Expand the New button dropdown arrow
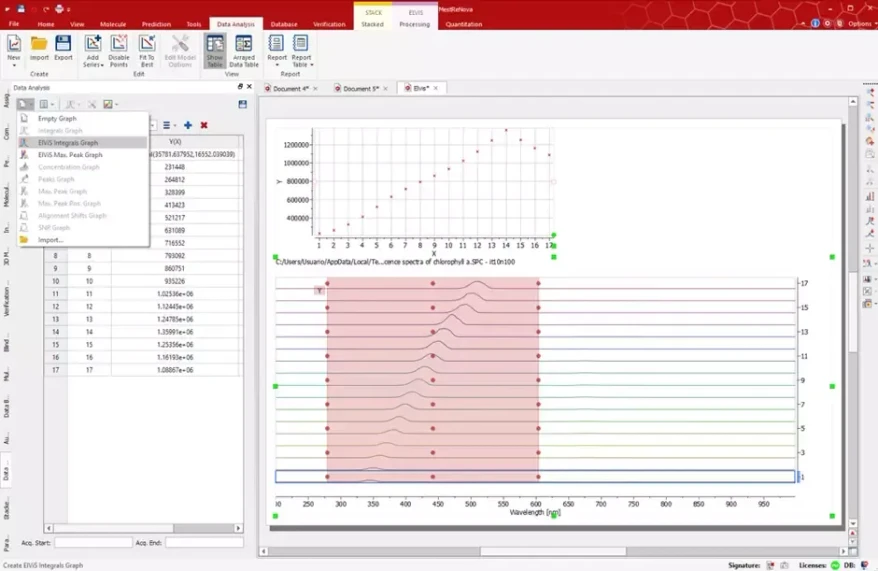Image resolution: width=878 pixels, height=571 pixels. (13, 65)
